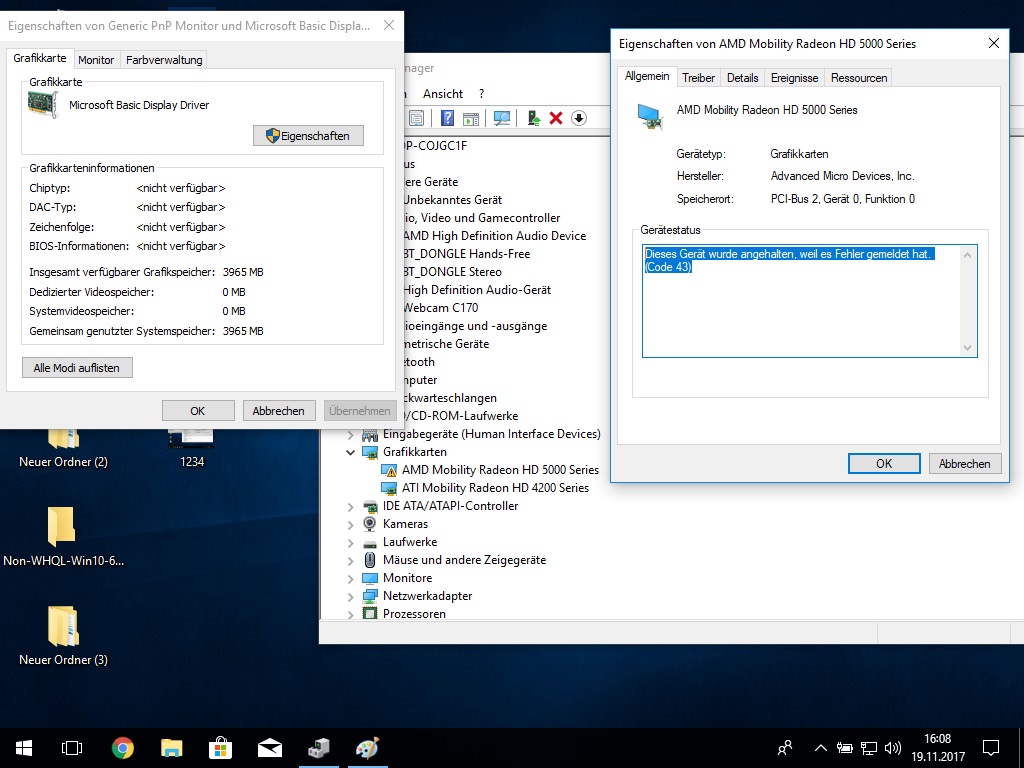Select the Non-WHQL-Win10 desktop folder
Screen dimensions: 1024x768
coord(63,536)
